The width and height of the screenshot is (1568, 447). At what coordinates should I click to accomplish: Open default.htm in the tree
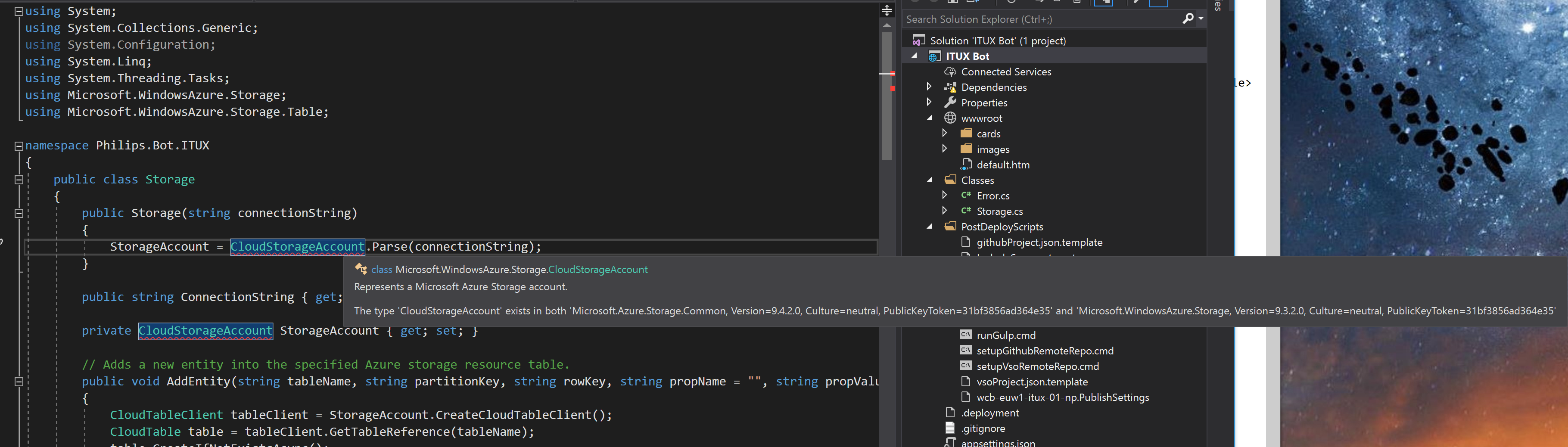[x=1002, y=165]
